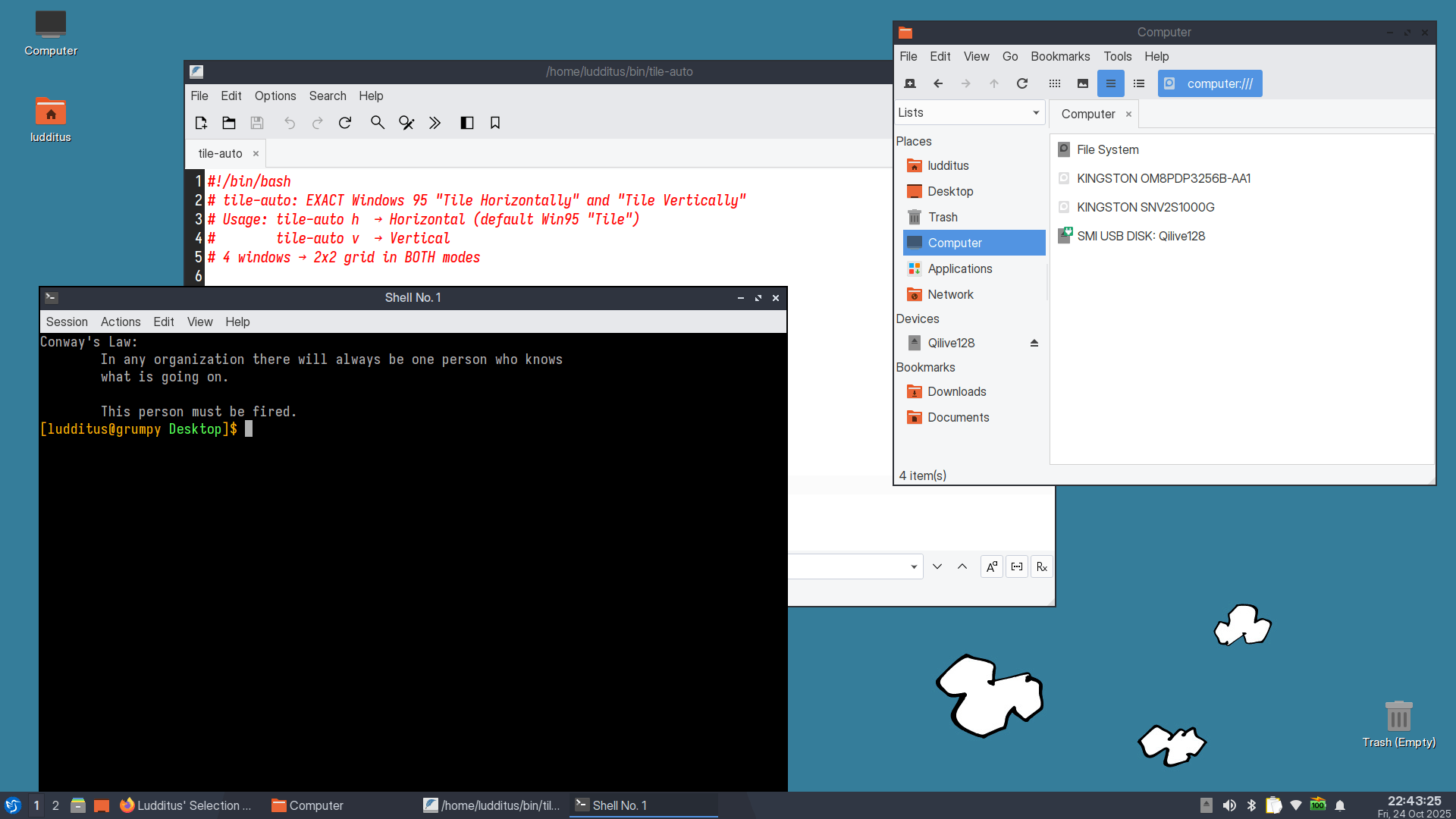
Task: Open the Lists side pane dropdown
Action: click(969, 113)
